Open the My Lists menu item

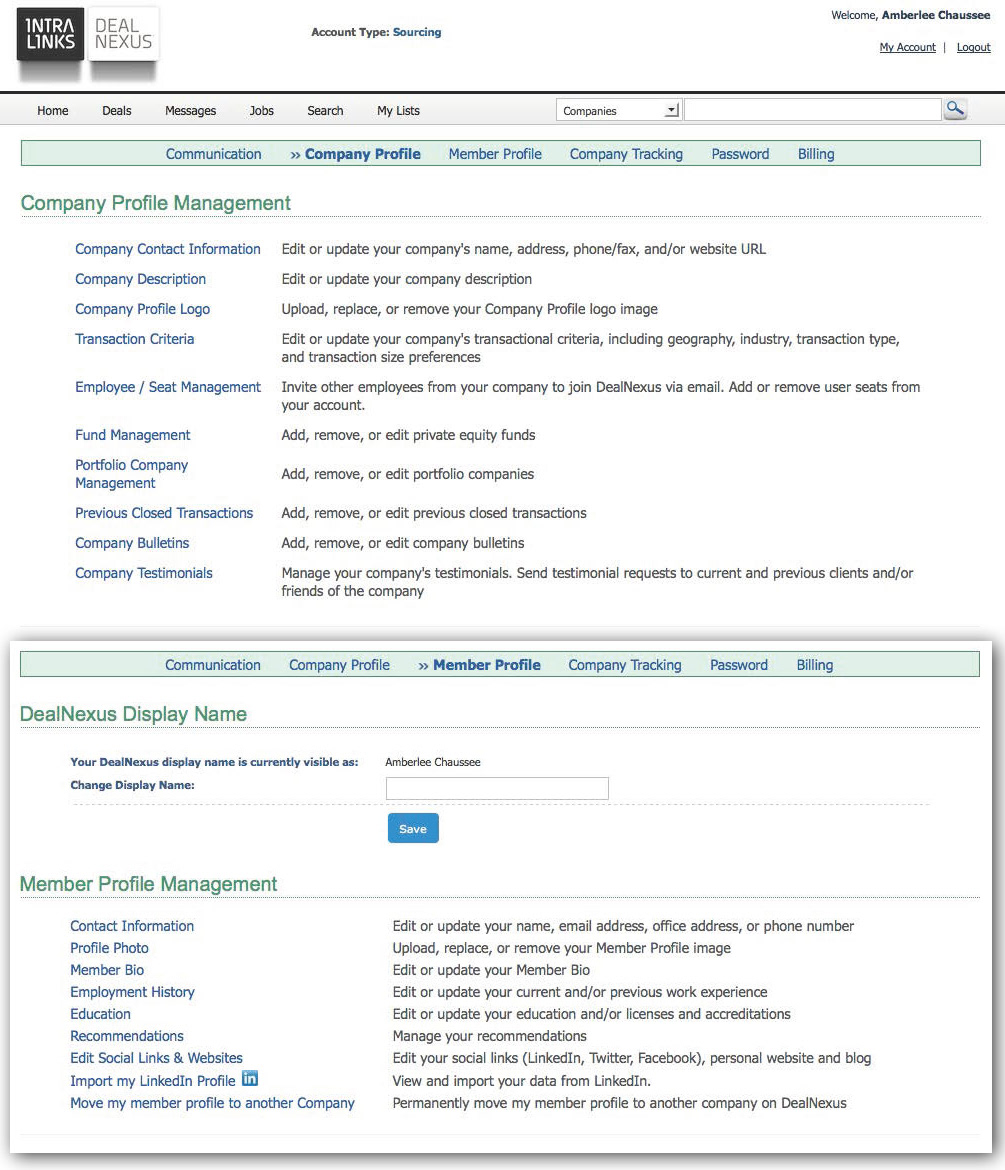point(398,110)
